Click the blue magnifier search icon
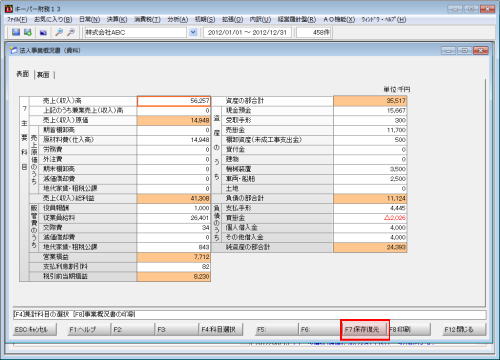The width and height of the screenshot is (500, 360). [x=59, y=32]
